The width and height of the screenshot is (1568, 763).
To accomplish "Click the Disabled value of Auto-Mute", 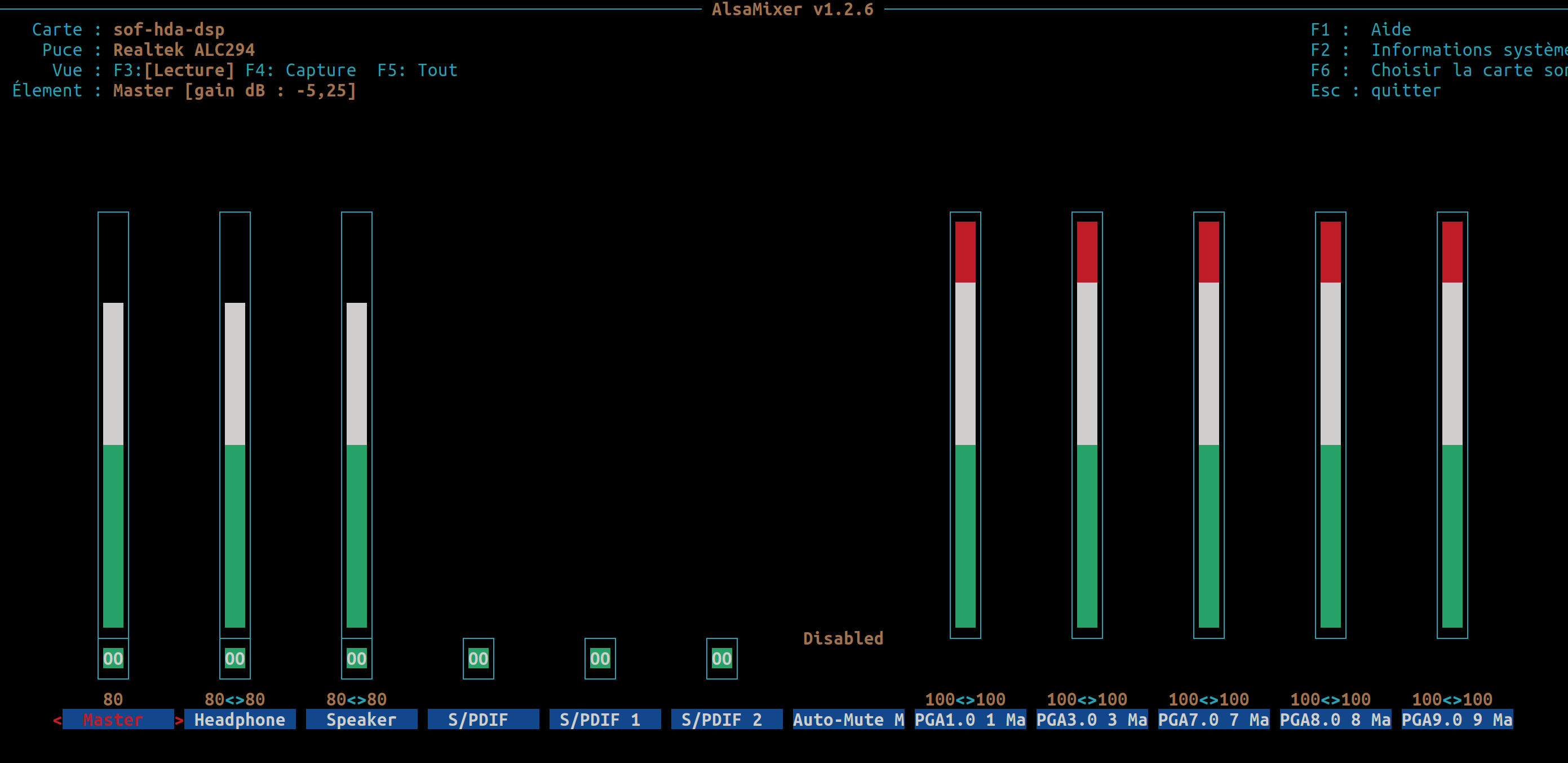I will (843, 638).
